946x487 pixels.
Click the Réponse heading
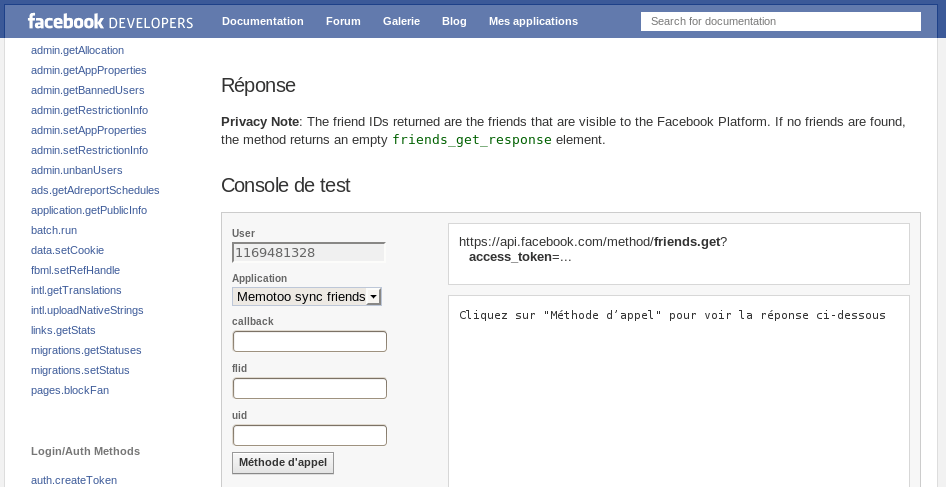point(258,84)
